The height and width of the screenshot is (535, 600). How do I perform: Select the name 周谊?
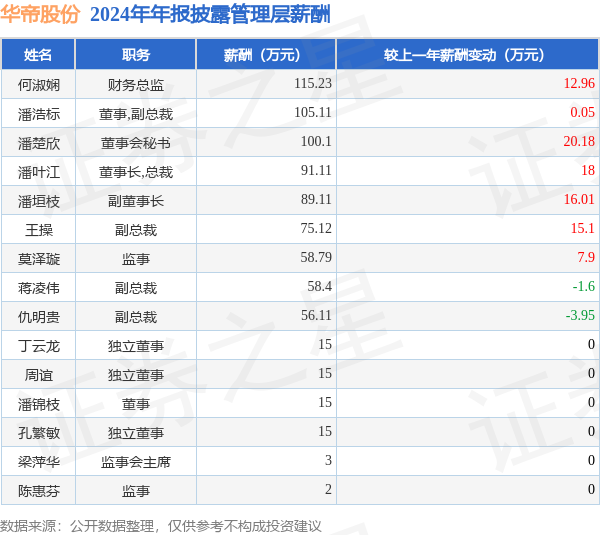[x=39, y=375]
